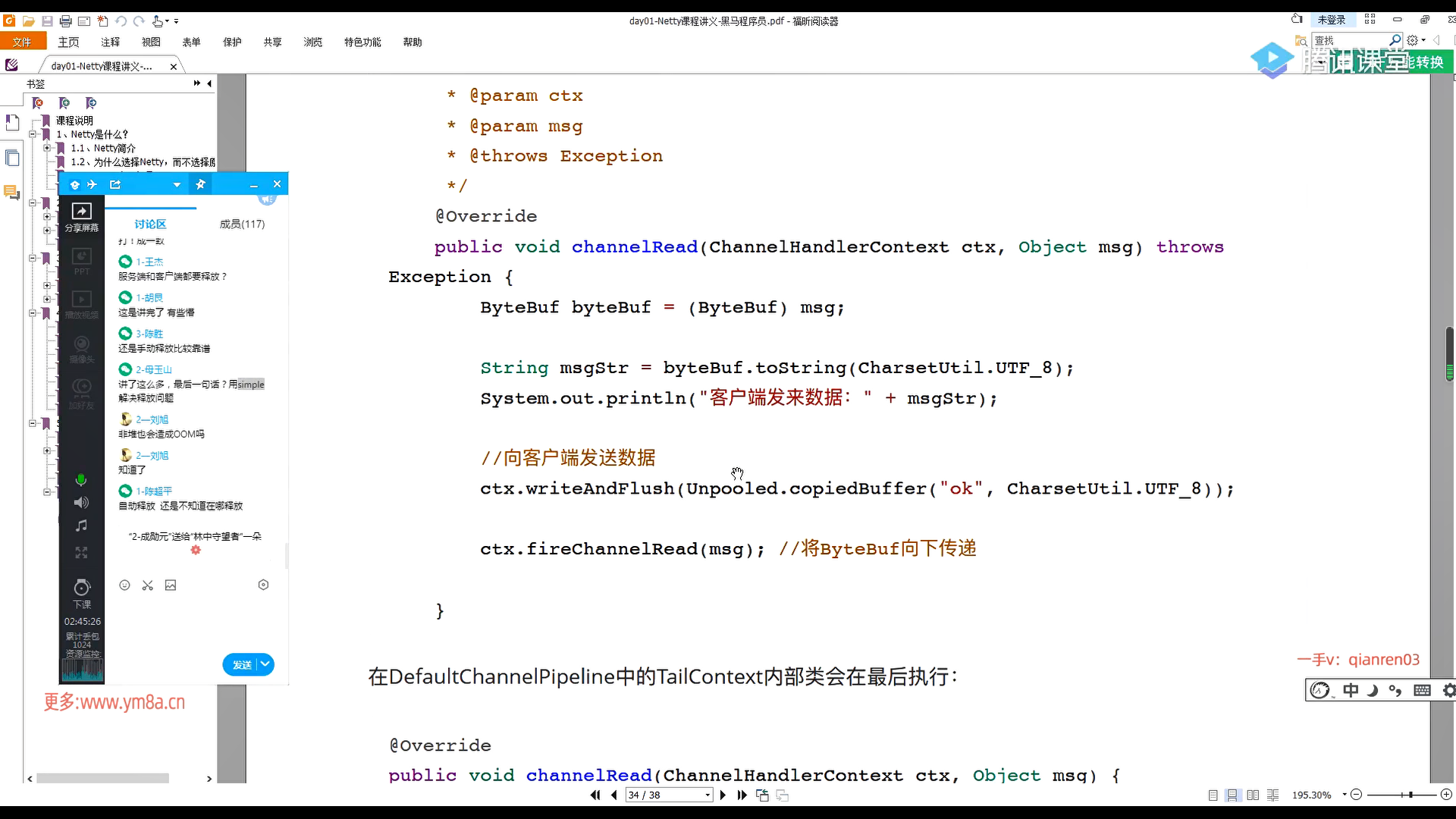The width and height of the screenshot is (1456, 819).
Task: Open the zoom percentage dropdown
Action: click(1345, 795)
